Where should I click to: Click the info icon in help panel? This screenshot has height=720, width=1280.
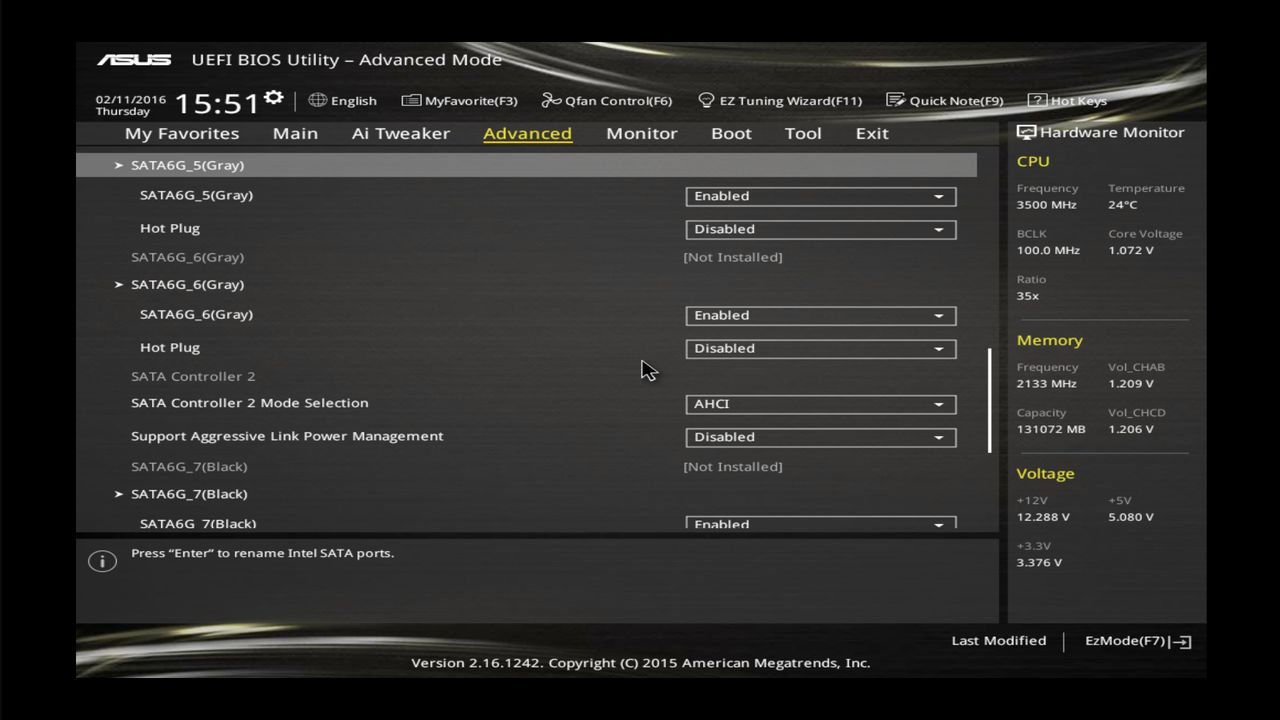pos(102,561)
